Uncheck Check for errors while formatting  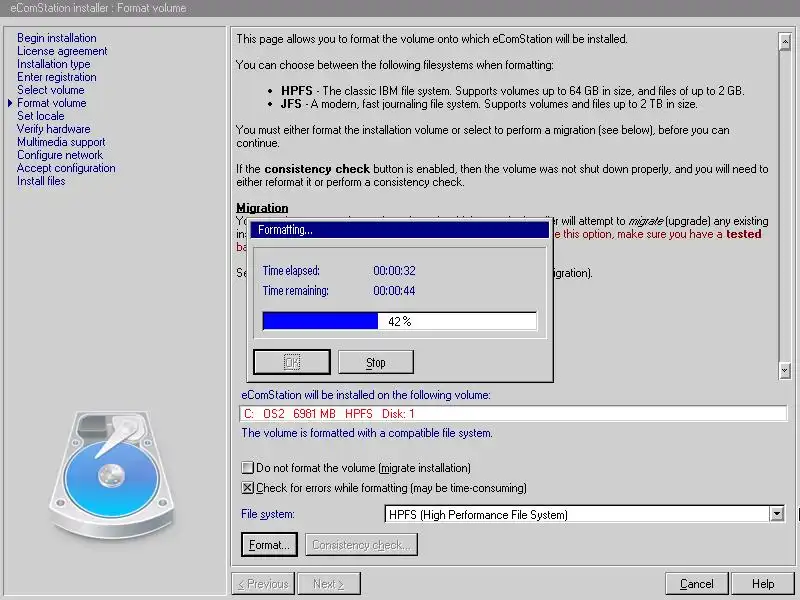pyautogui.click(x=247, y=487)
